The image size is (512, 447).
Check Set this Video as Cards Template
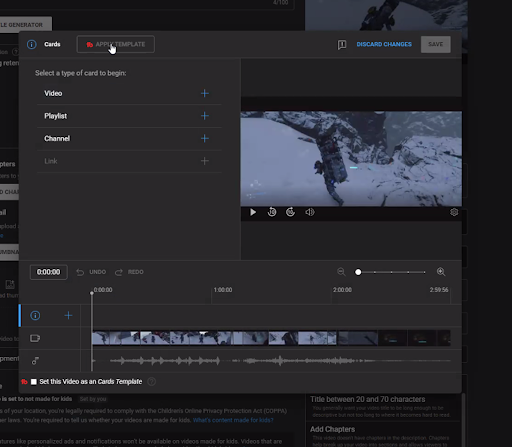(x=34, y=382)
